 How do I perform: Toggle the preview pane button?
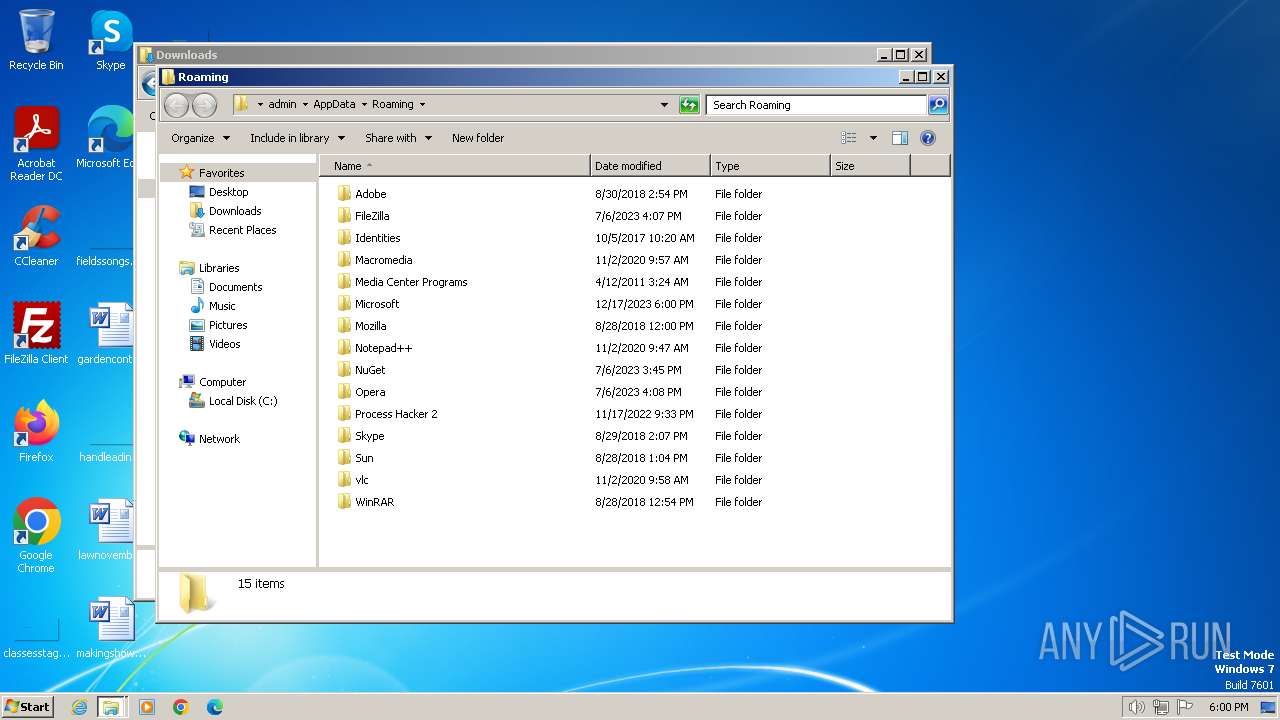click(899, 138)
